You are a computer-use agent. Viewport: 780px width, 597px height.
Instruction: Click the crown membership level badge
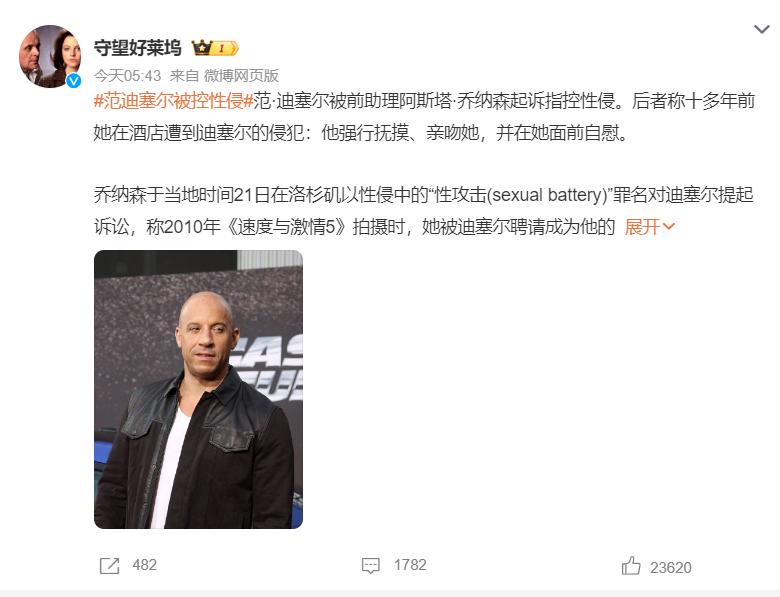215,48
